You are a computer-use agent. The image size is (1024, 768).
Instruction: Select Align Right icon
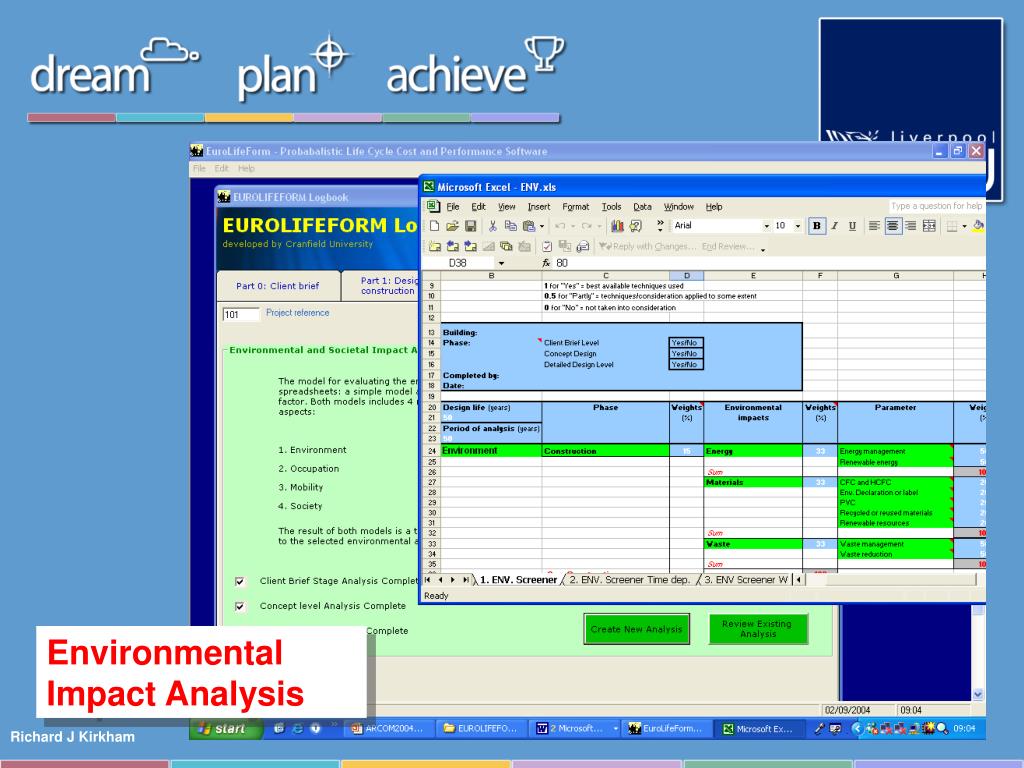pos(910,226)
